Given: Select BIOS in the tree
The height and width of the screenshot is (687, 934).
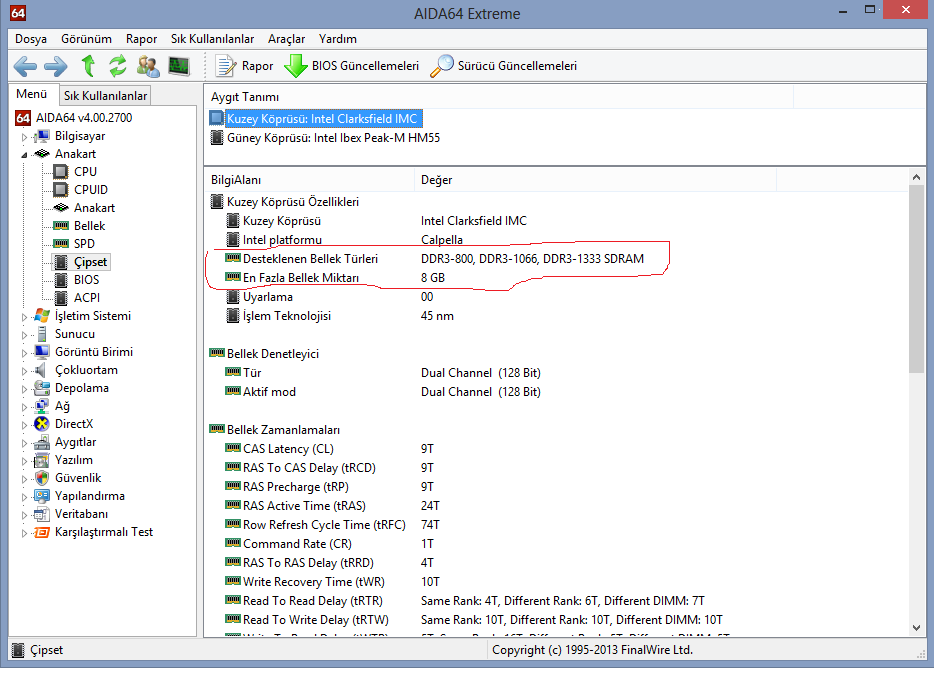Looking at the screenshot, I should tap(86, 280).
